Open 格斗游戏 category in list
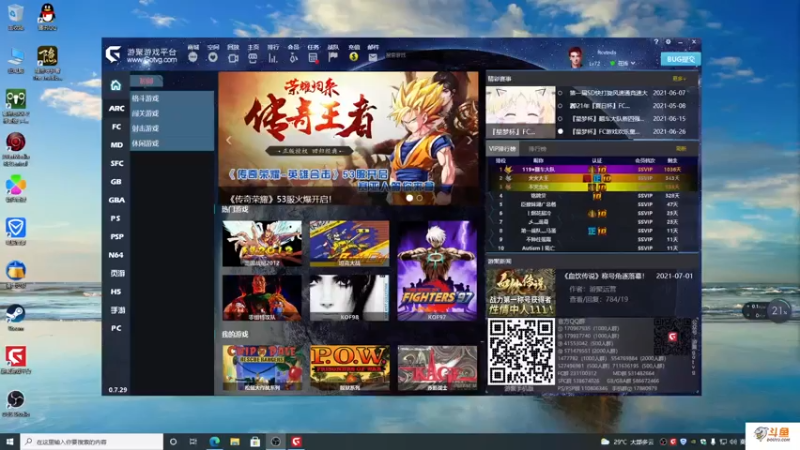The image size is (800, 450). click(x=171, y=98)
